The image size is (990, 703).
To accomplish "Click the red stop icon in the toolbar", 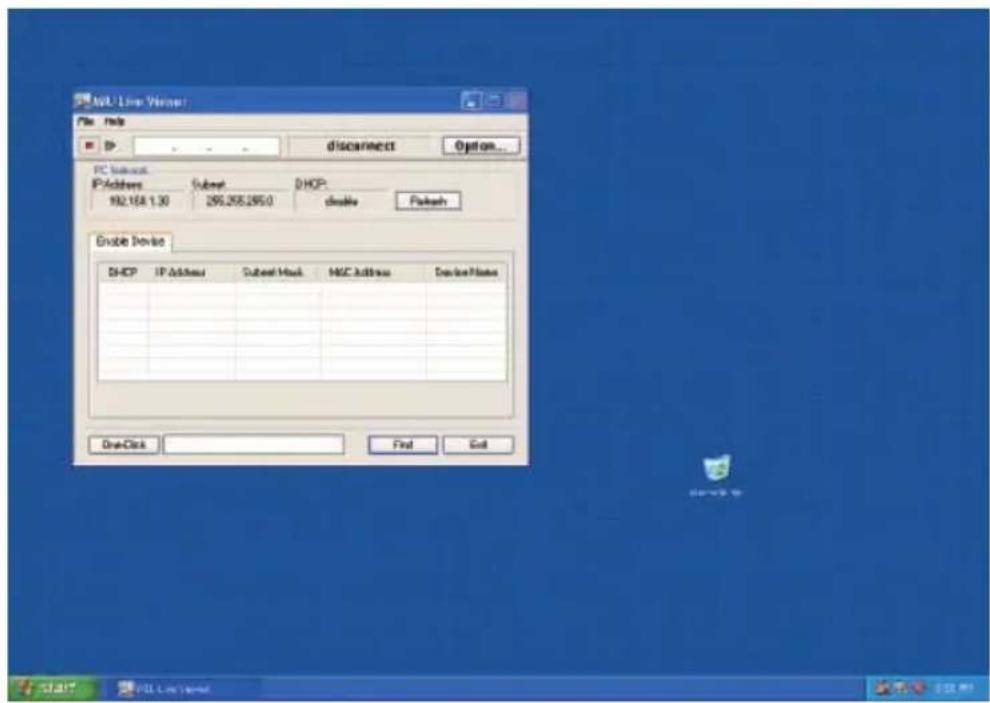I will (x=89, y=146).
